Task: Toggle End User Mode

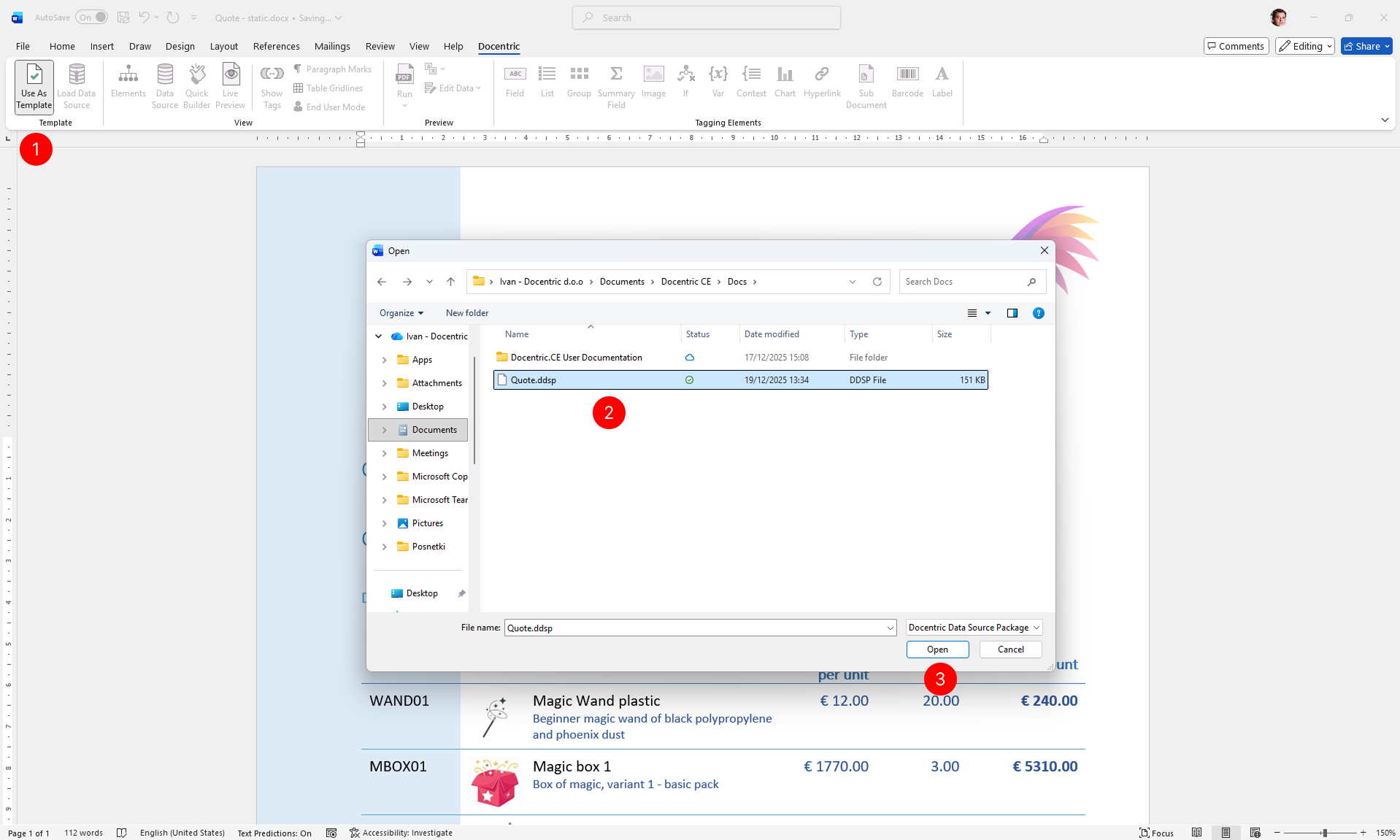Action: [329, 107]
